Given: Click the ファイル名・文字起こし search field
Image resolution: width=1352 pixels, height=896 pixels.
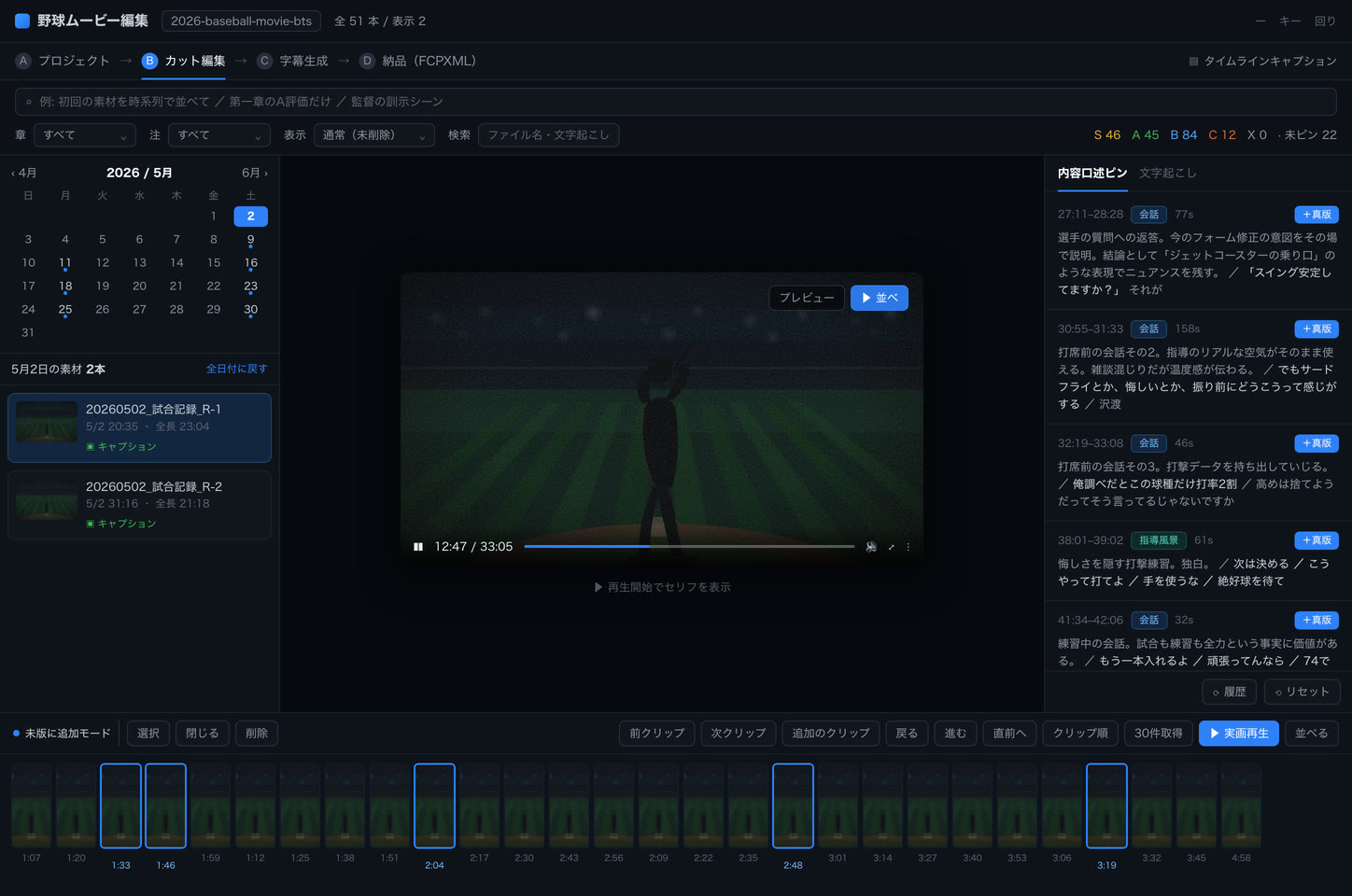Looking at the screenshot, I should pyautogui.click(x=548, y=135).
